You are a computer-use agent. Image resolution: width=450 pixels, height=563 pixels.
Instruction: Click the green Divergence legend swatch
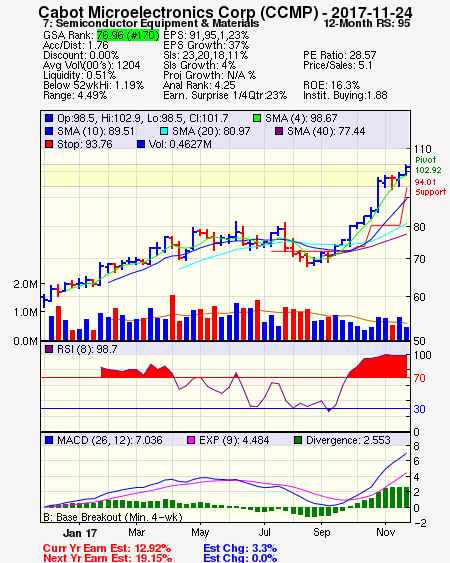tap(298, 440)
